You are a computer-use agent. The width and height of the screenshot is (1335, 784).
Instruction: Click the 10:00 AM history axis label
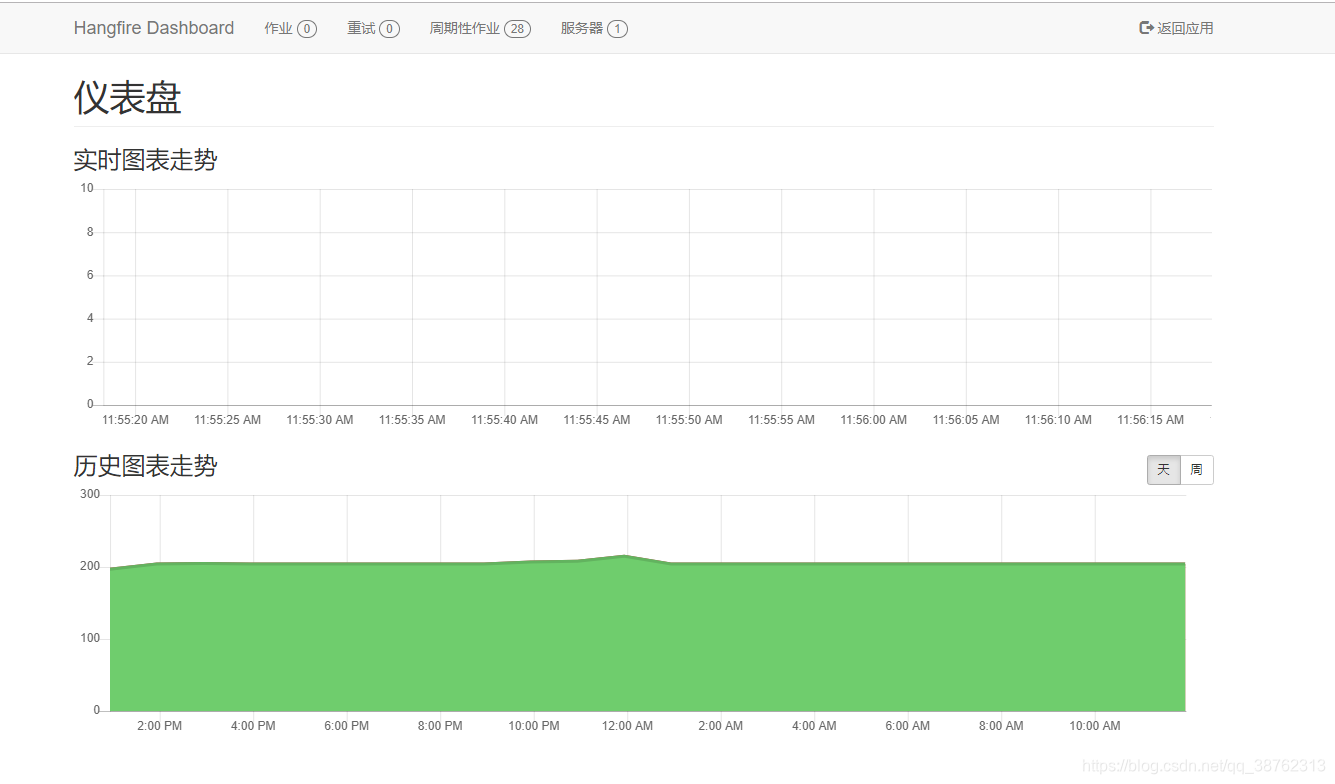click(1095, 726)
